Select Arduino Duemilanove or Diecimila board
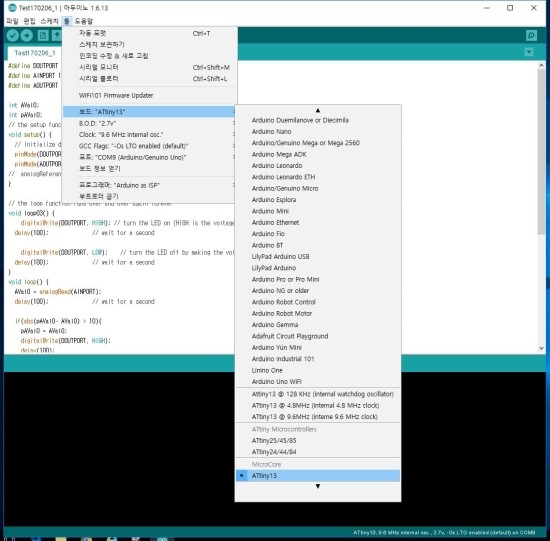The width and height of the screenshot is (550, 541). (x=318, y=120)
